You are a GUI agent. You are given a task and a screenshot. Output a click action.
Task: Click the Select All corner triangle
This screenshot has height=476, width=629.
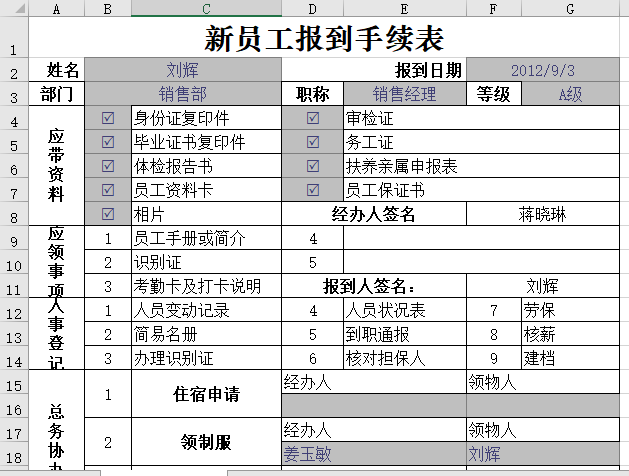coord(13,9)
